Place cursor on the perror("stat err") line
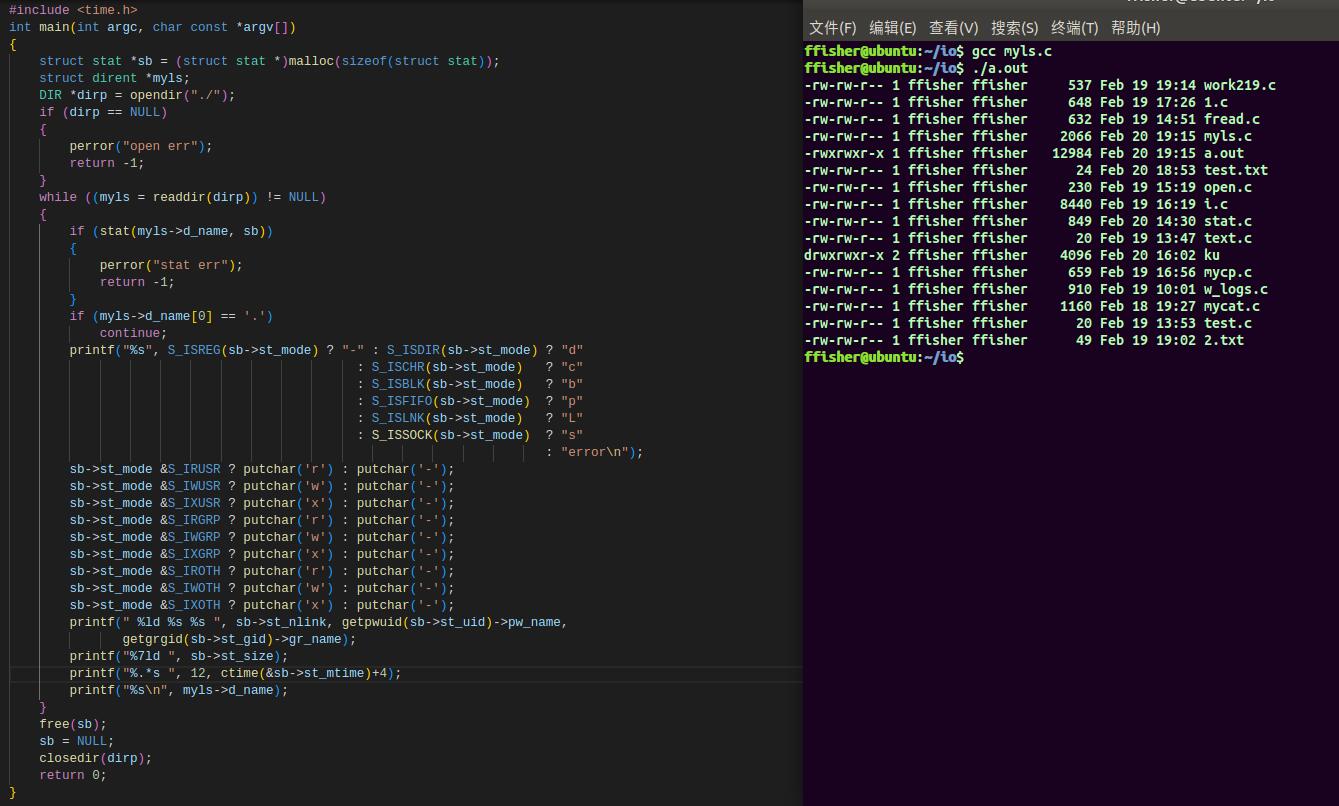1339x806 pixels. pyautogui.click(x=171, y=265)
